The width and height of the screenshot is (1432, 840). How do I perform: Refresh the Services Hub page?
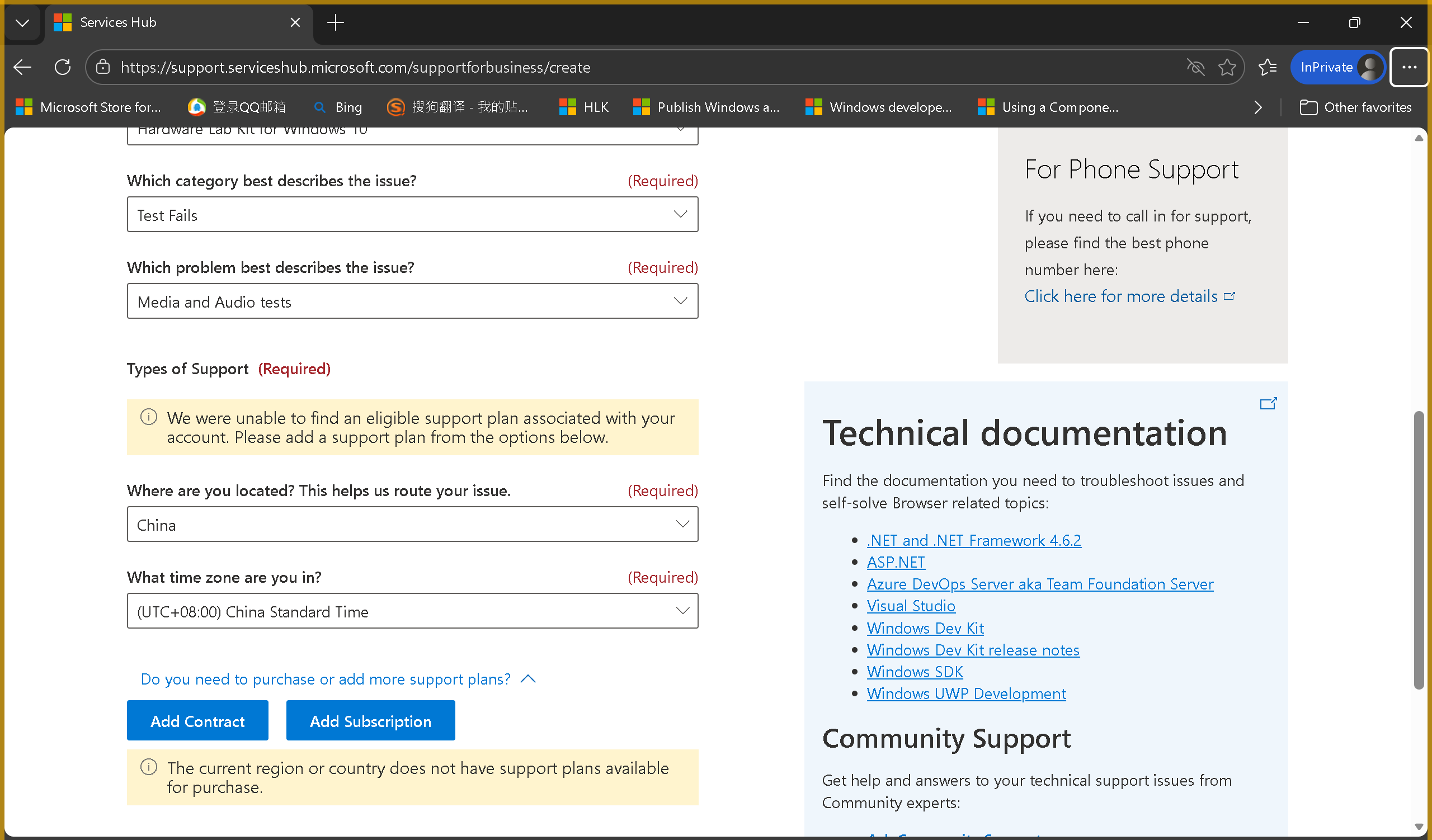tap(63, 67)
